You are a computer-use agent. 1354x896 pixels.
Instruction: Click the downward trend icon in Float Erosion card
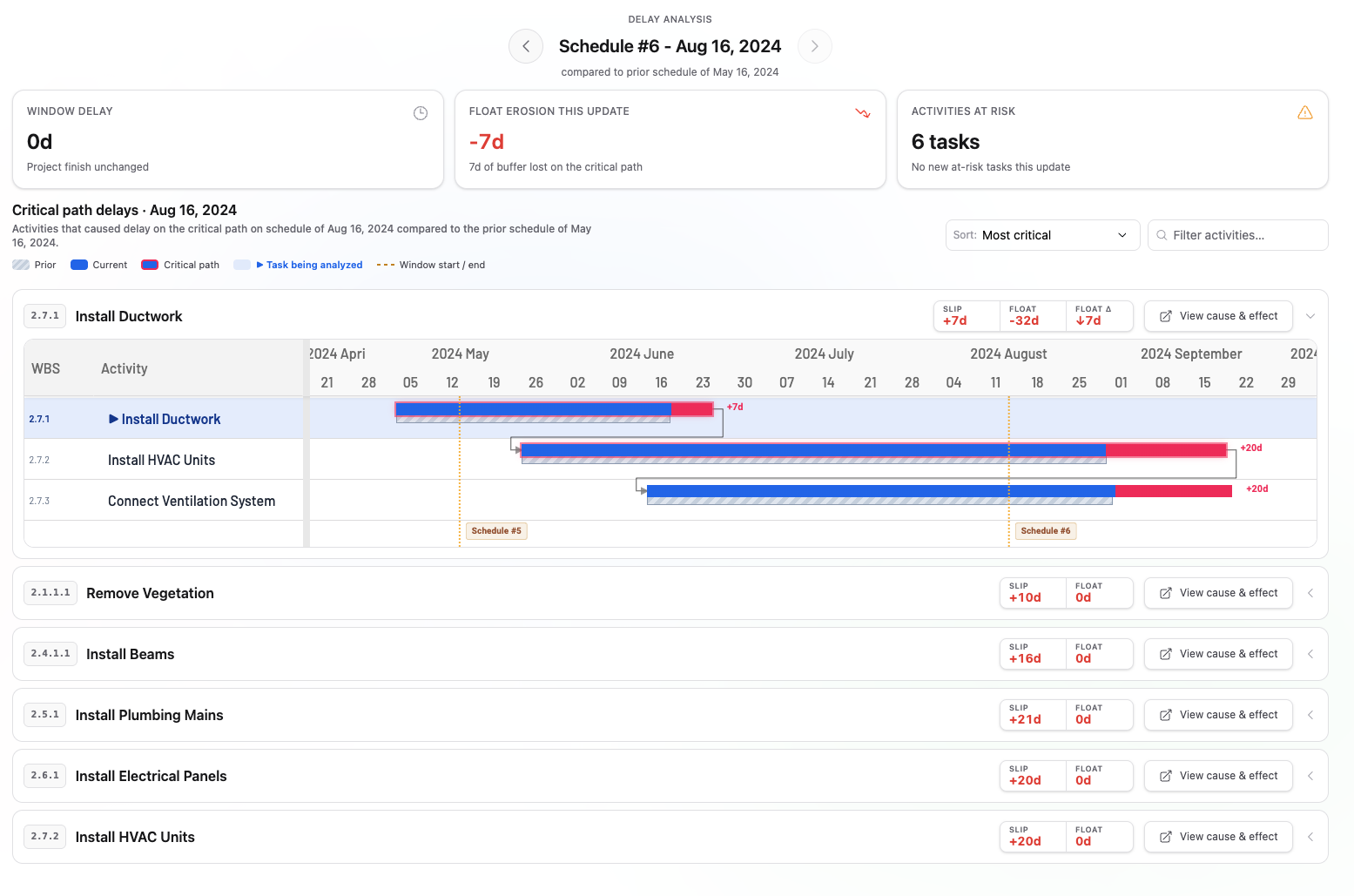[863, 113]
